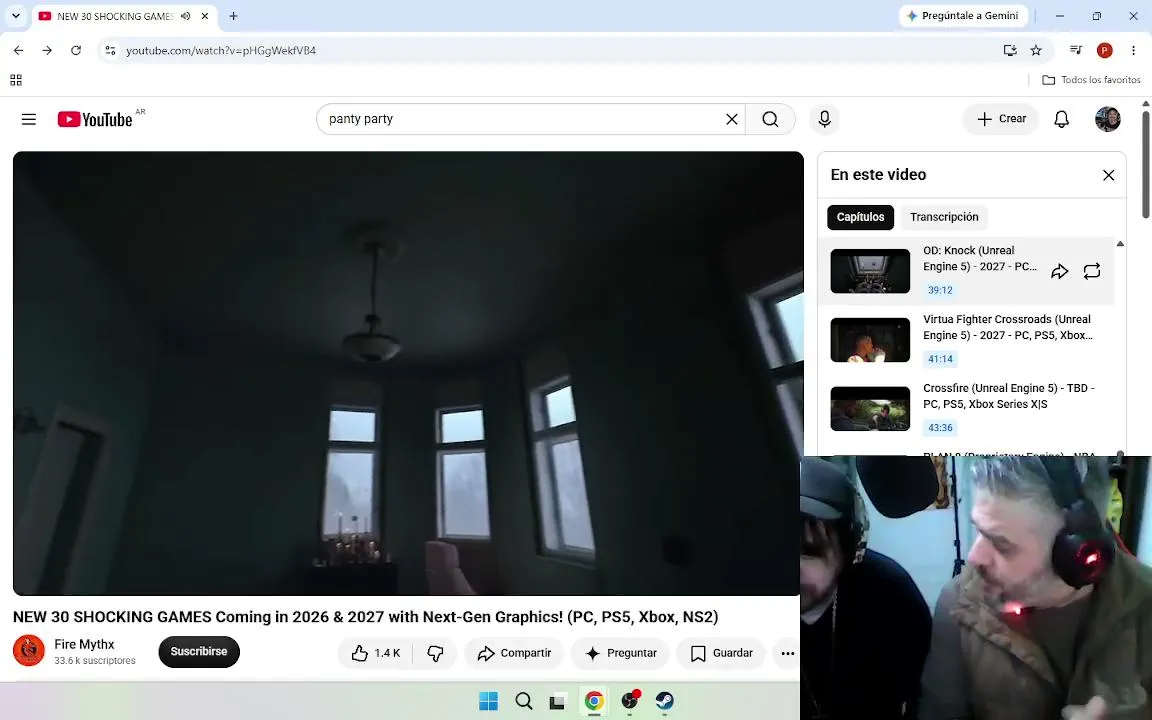This screenshot has height=720, width=1152.
Task: Open the Virtua Fighter Crossroads chapter thumbnail
Action: (870, 340)
